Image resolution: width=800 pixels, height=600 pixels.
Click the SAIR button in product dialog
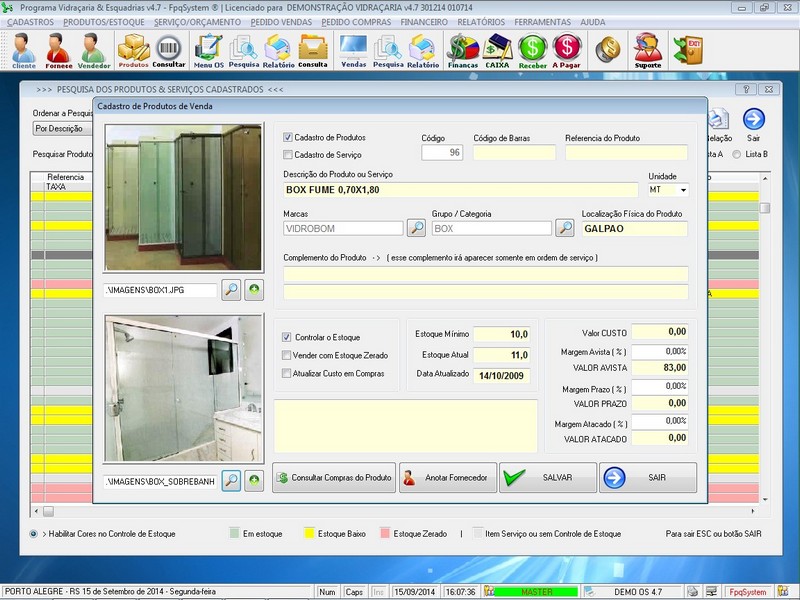pyautogui.click(x=648, y=478)
